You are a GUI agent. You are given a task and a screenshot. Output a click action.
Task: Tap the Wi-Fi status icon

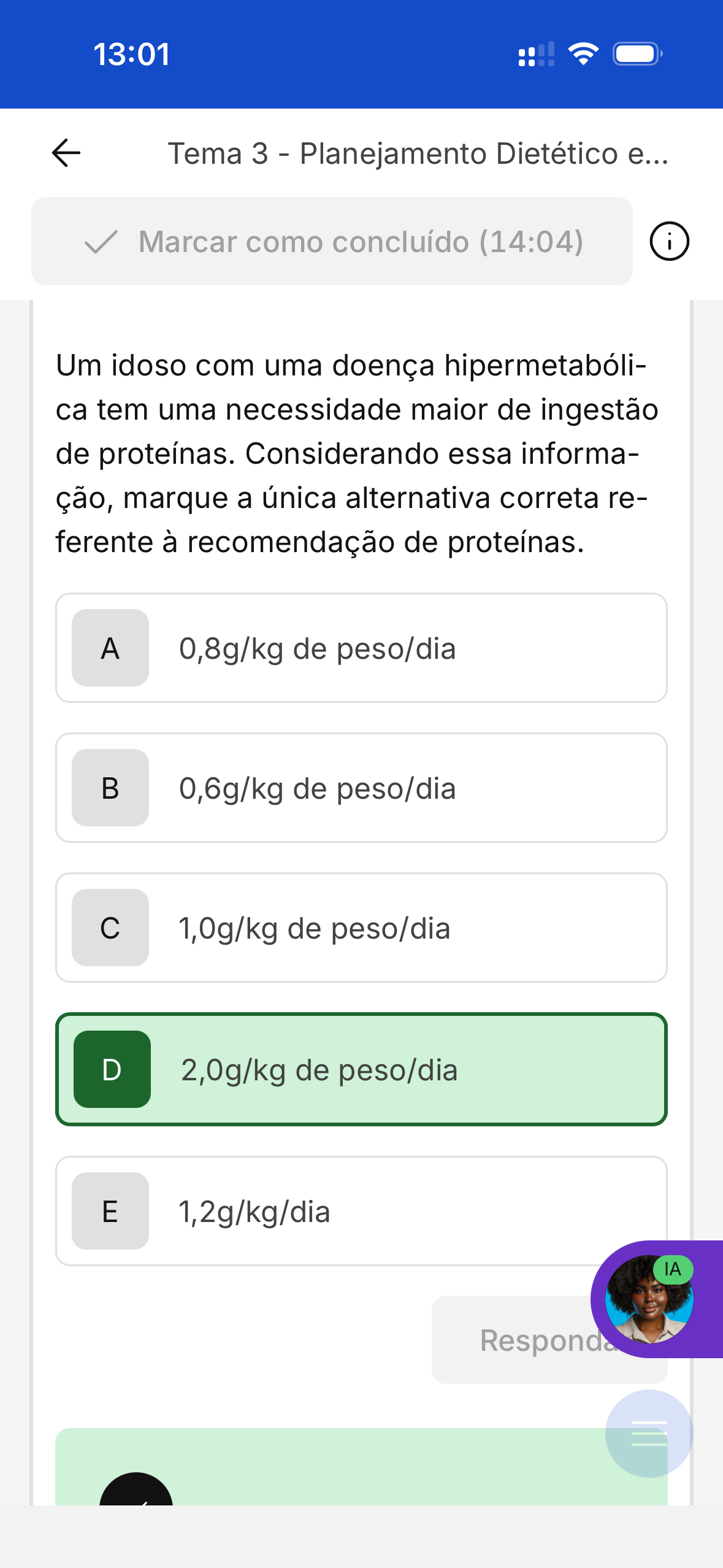(x=583, y=54)
